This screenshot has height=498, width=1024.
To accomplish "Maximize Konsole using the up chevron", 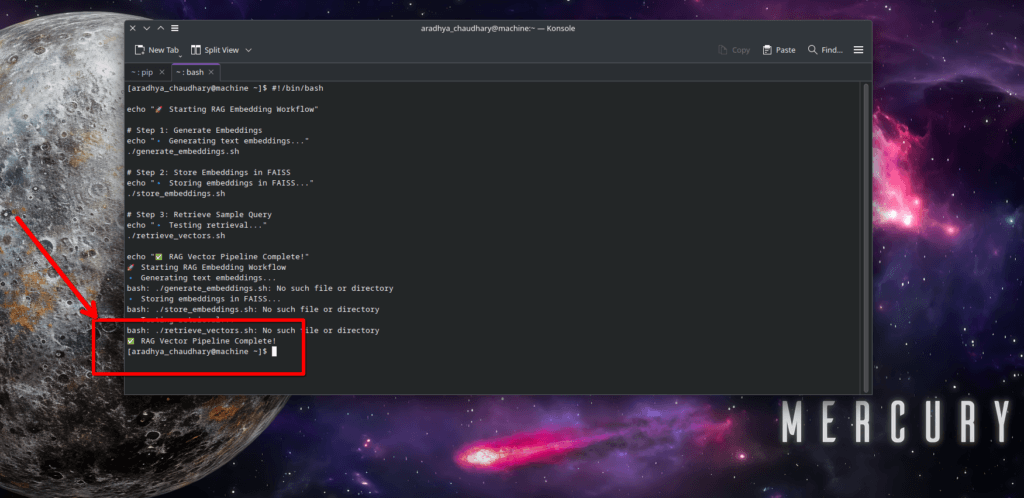I will (x=162, y=28).
